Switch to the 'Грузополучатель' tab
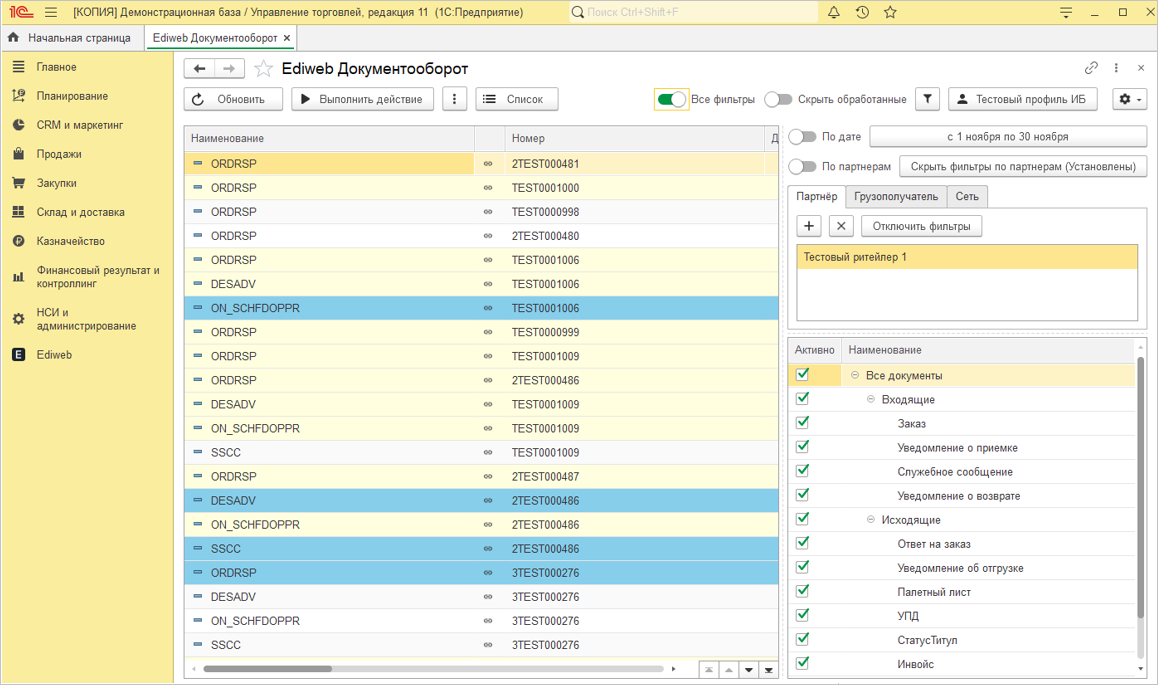The width and height of the screenshot is (1158, 685). (896, 197)
